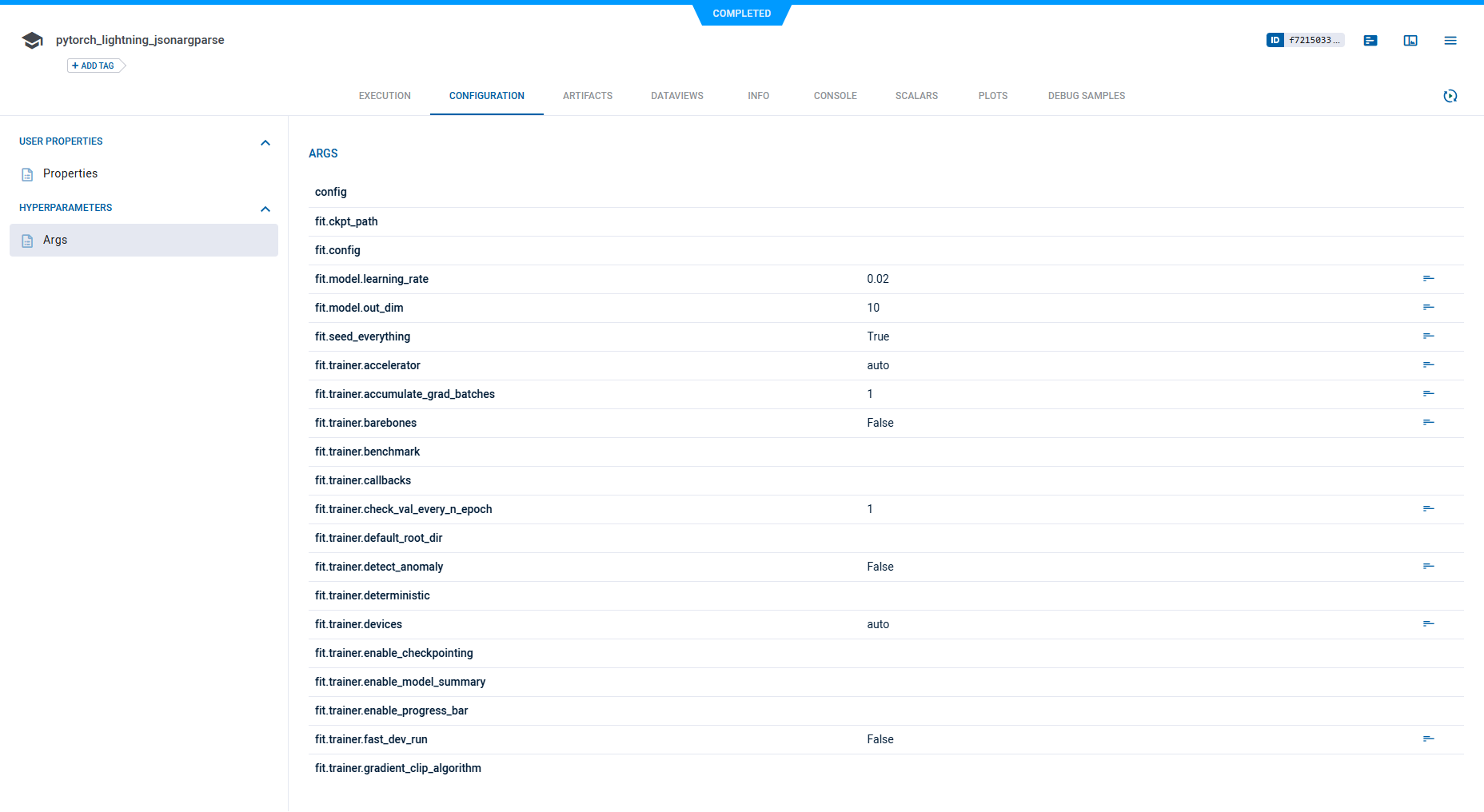Viewport: 1484px width, 812px height.
Task: Click the project logo icon next to the title
Action: (x=32, y=39)
